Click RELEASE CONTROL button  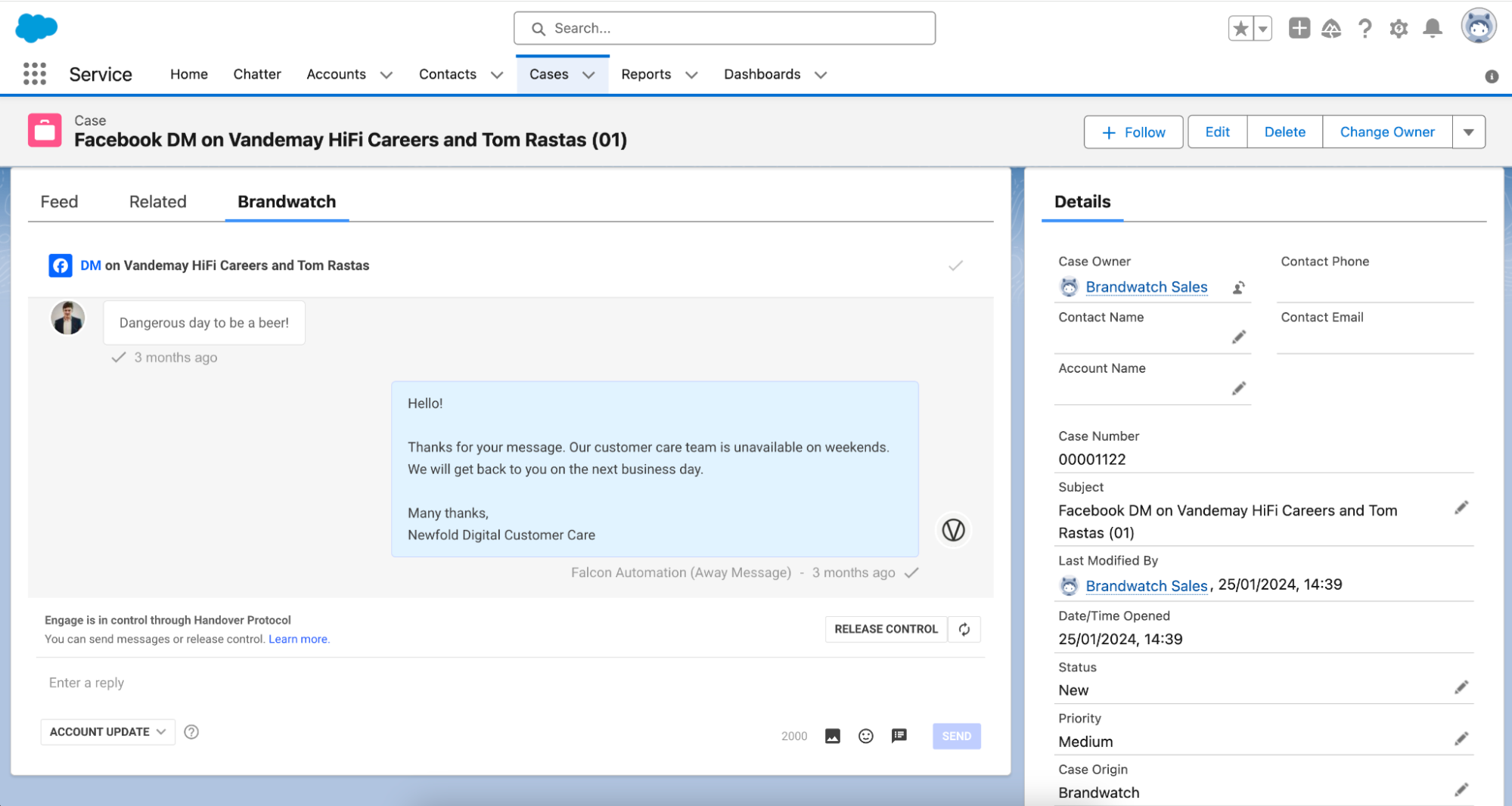click(x=886, y=629)
